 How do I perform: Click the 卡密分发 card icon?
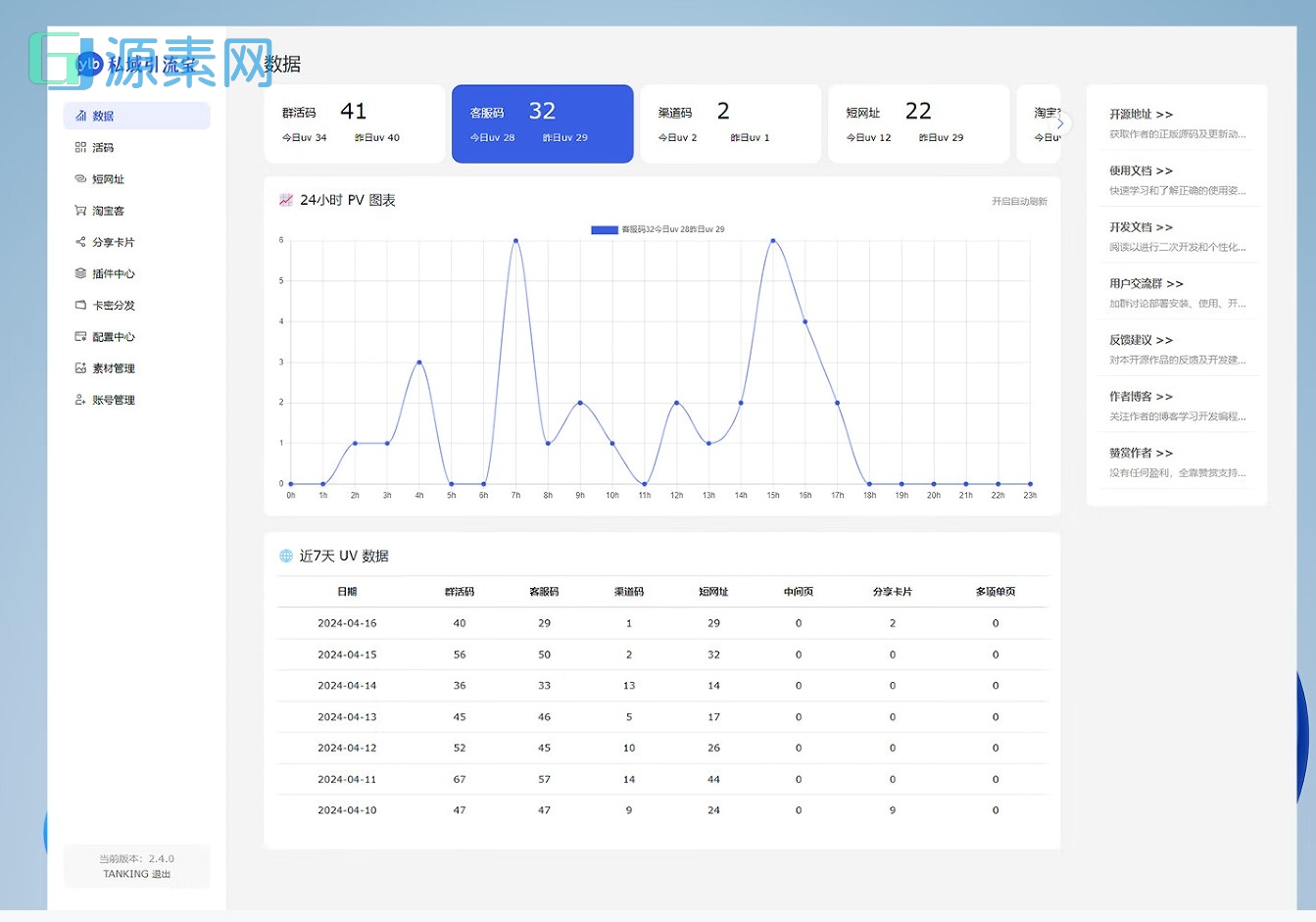(80, 305)
